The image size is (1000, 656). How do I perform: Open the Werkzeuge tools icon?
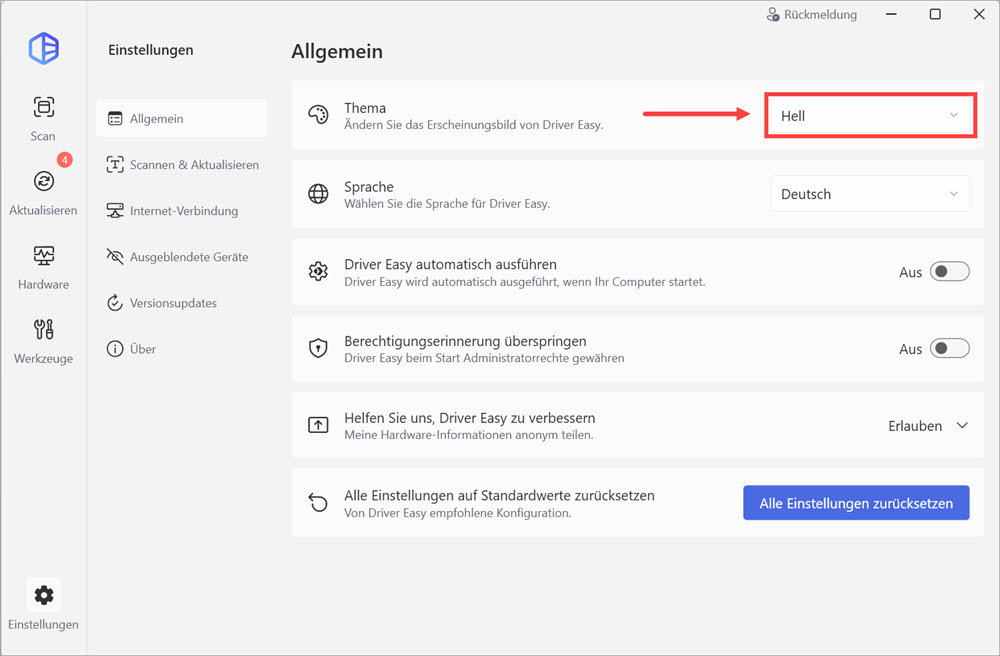43,330
